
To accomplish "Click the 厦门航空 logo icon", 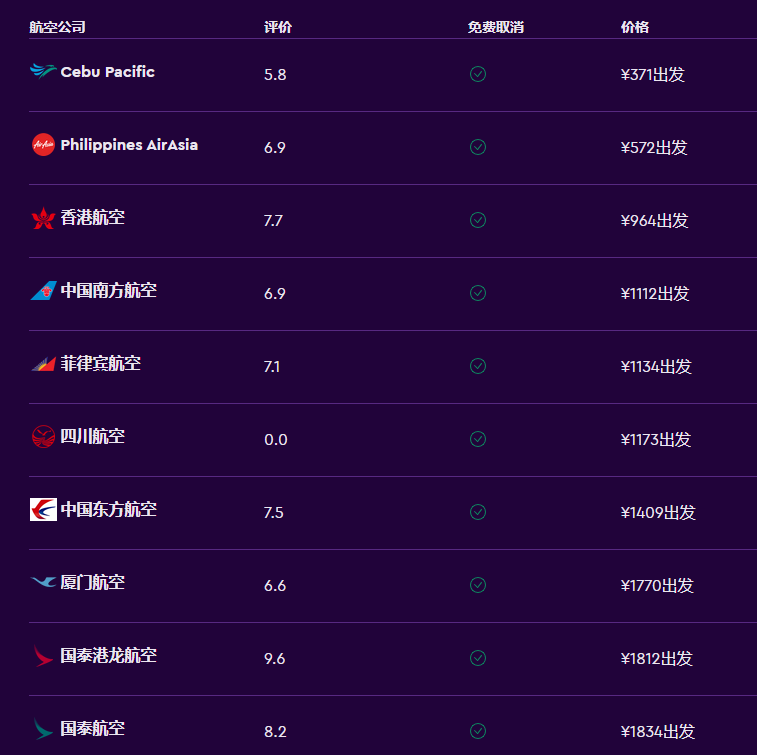I will pyautogui.click(x=43, y=583).
